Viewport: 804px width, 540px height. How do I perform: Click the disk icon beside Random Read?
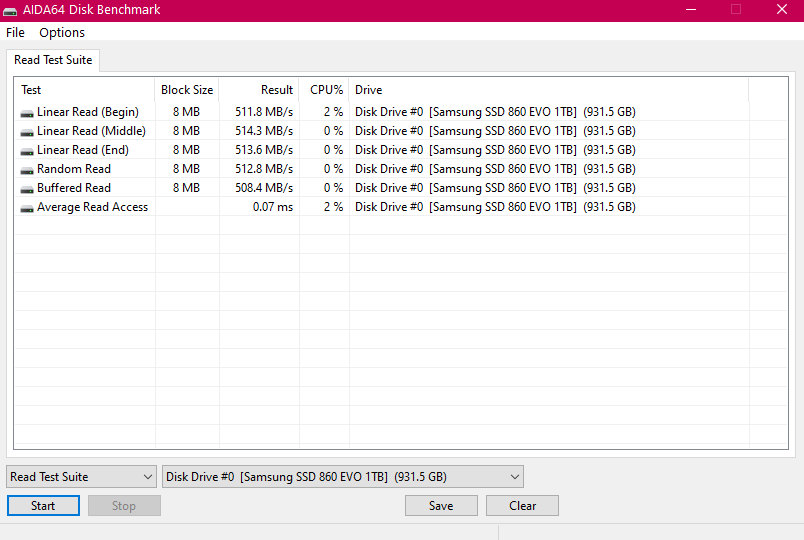point(27,170)
